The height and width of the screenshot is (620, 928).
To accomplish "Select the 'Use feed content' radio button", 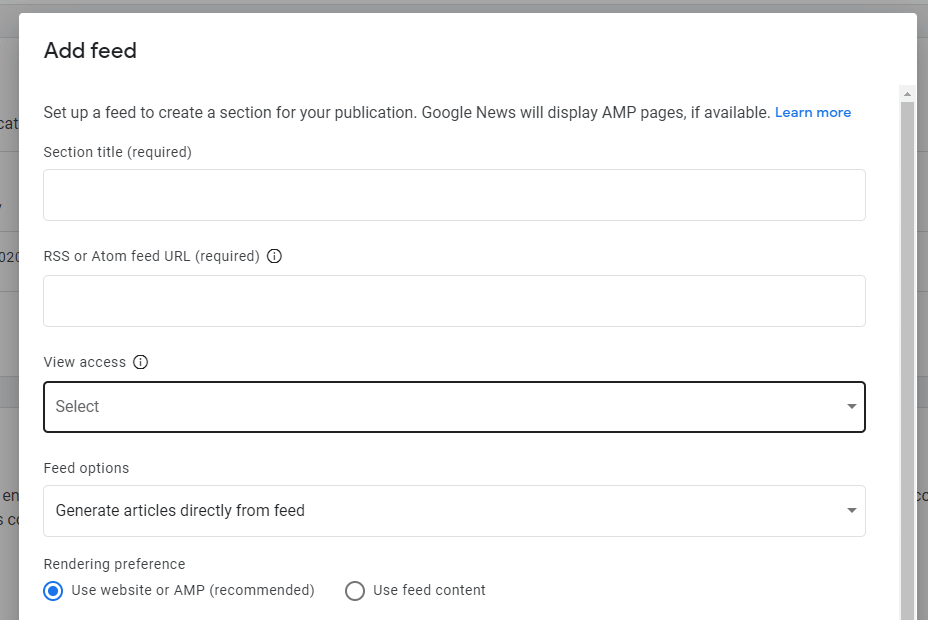I will pyautogui.click(x=355, y=591).
